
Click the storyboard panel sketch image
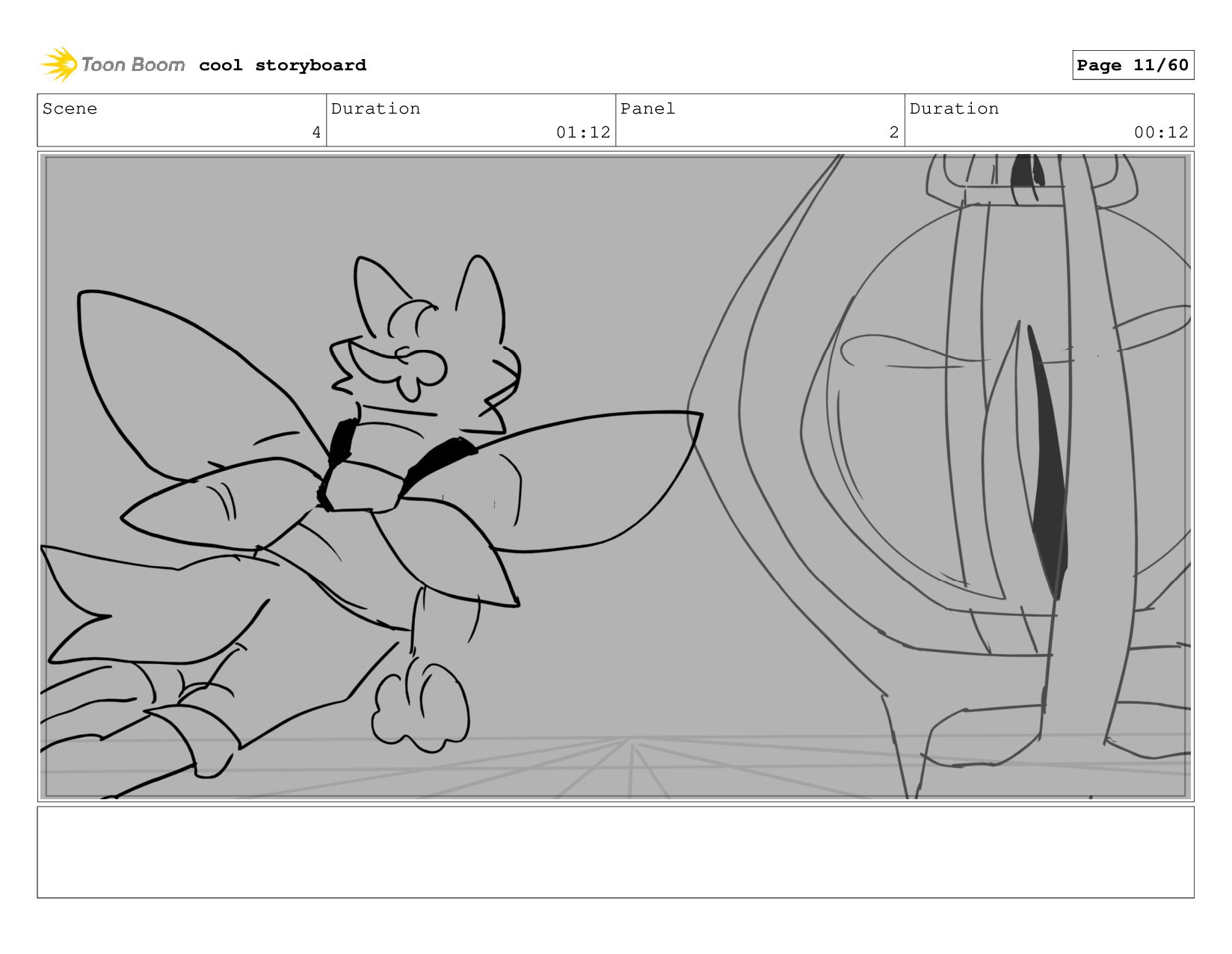tap(615, 476)
